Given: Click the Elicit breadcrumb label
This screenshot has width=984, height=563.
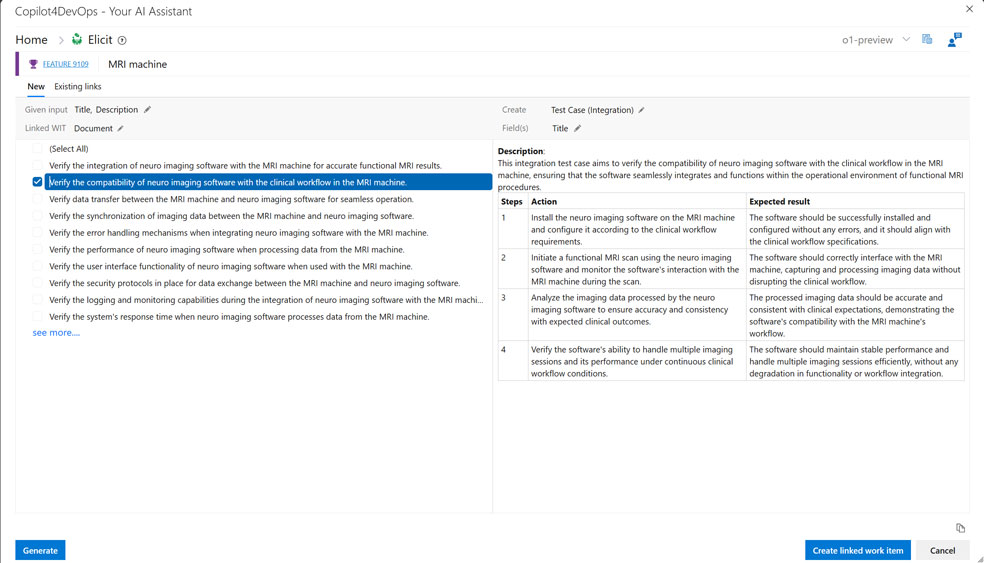Looking at the screenshot, I should [x=100, y=40].
